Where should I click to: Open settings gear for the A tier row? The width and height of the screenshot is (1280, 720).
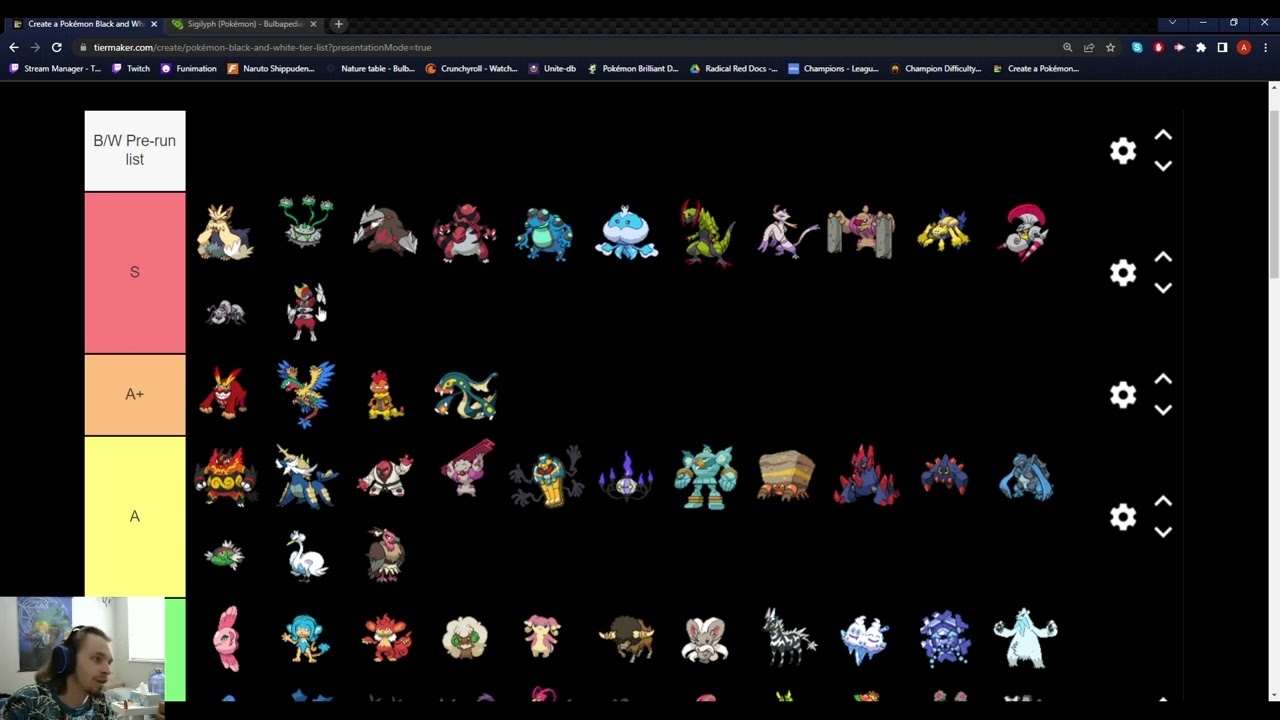1123,516
